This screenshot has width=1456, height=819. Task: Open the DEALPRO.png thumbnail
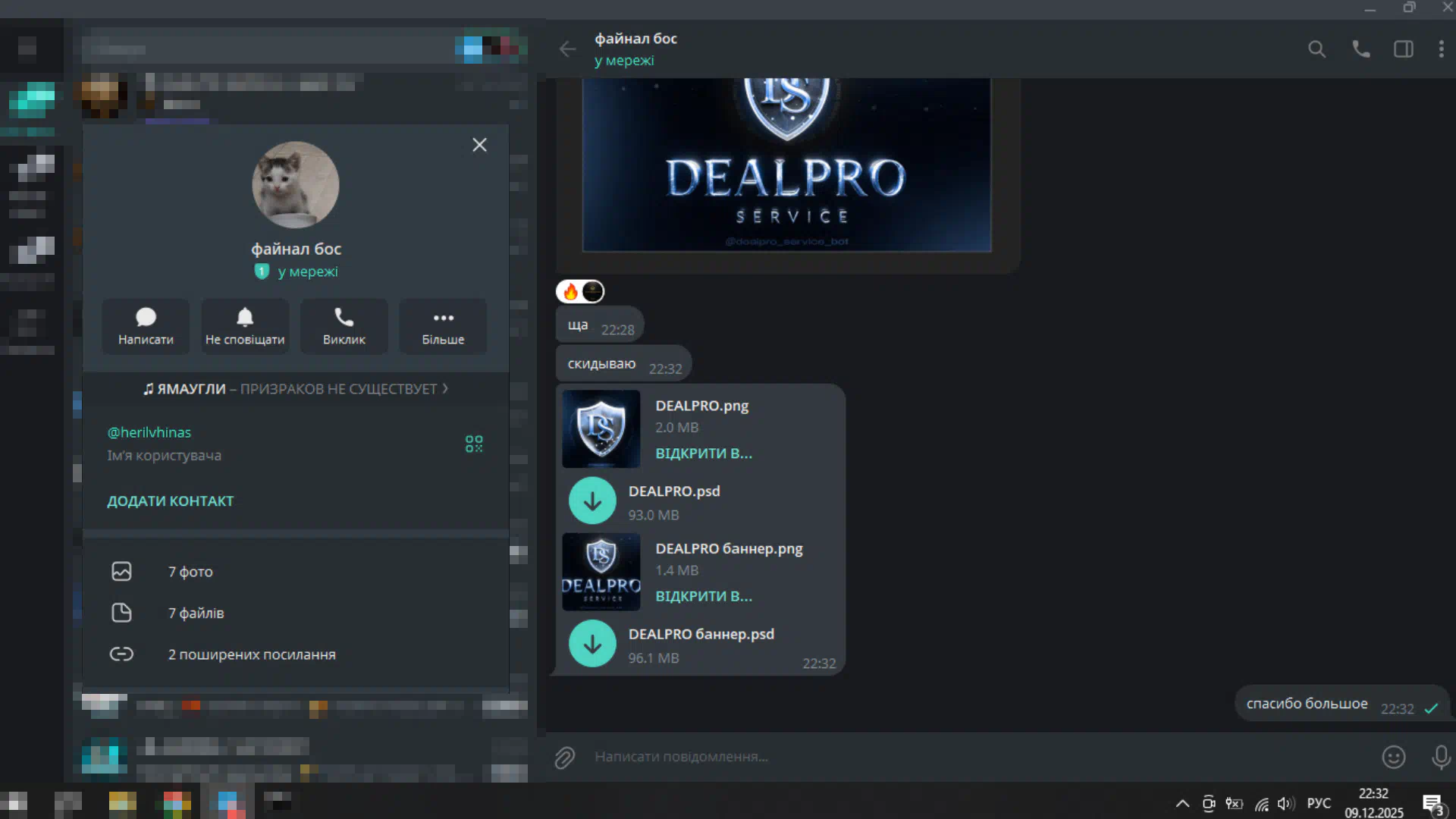601,429
